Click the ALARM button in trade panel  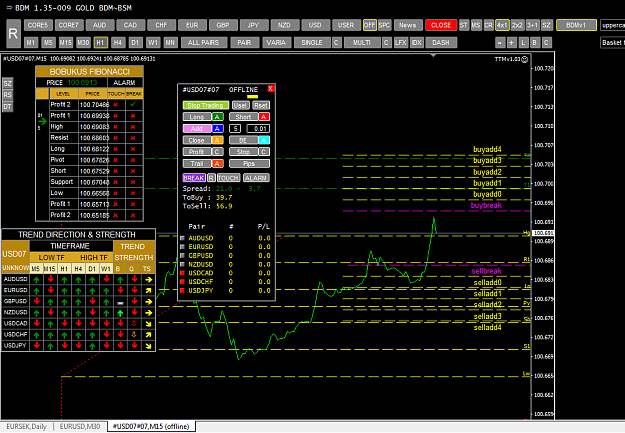click(256, 178)
